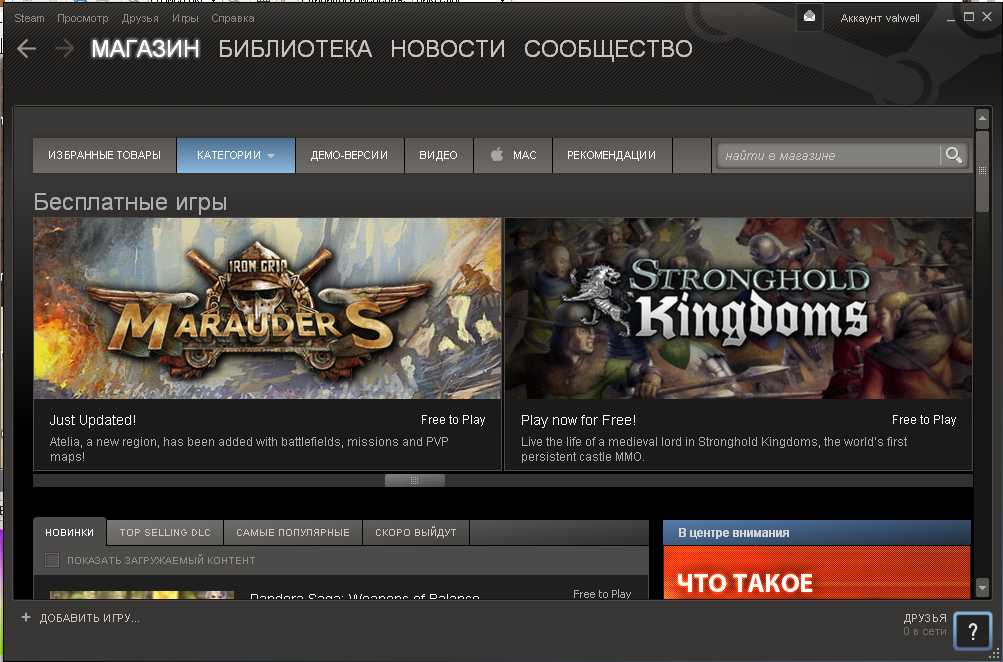The image size is (1003, 662).
Task: Switch to the МАГАЗИН section
Action: [x=145, y=49]
